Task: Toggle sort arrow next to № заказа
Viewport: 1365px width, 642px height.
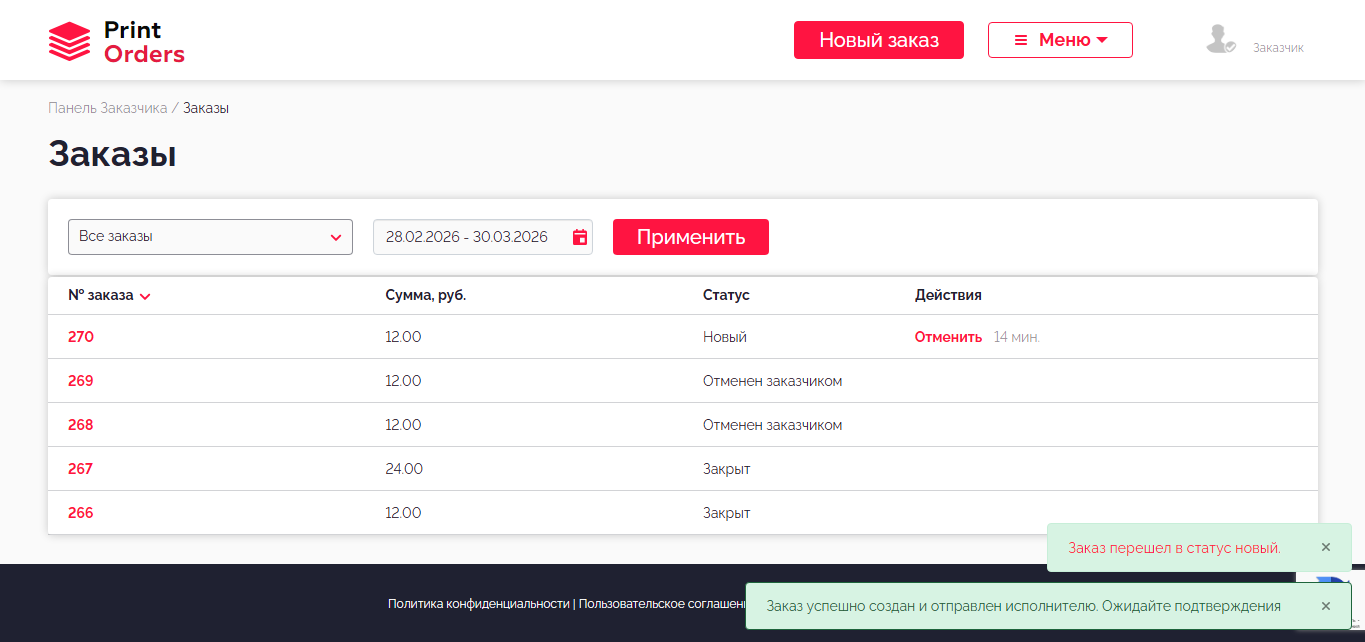Action: tap(145, 297)
